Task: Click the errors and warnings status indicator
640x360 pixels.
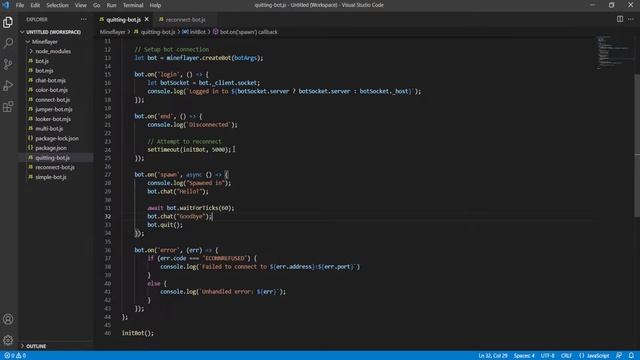Action: [15, 356]
